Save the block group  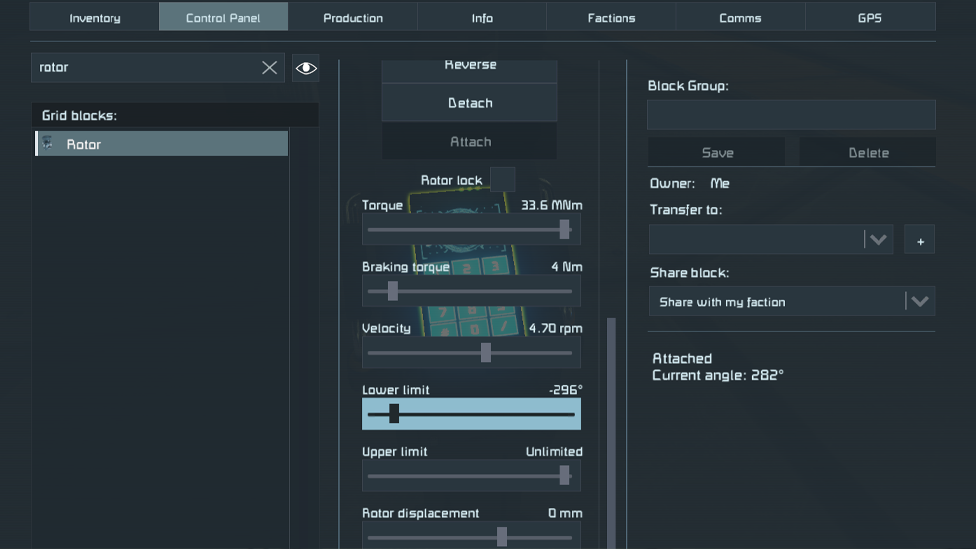pyautogui.click(x=717, y=152)
